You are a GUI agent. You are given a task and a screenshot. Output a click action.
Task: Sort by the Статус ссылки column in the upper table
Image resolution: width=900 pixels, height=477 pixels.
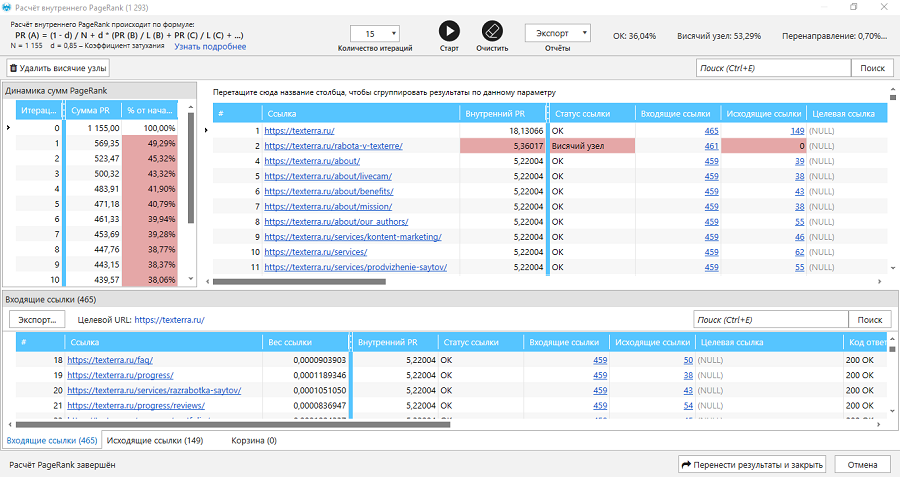pyautogui.click(x=592, y=114)
